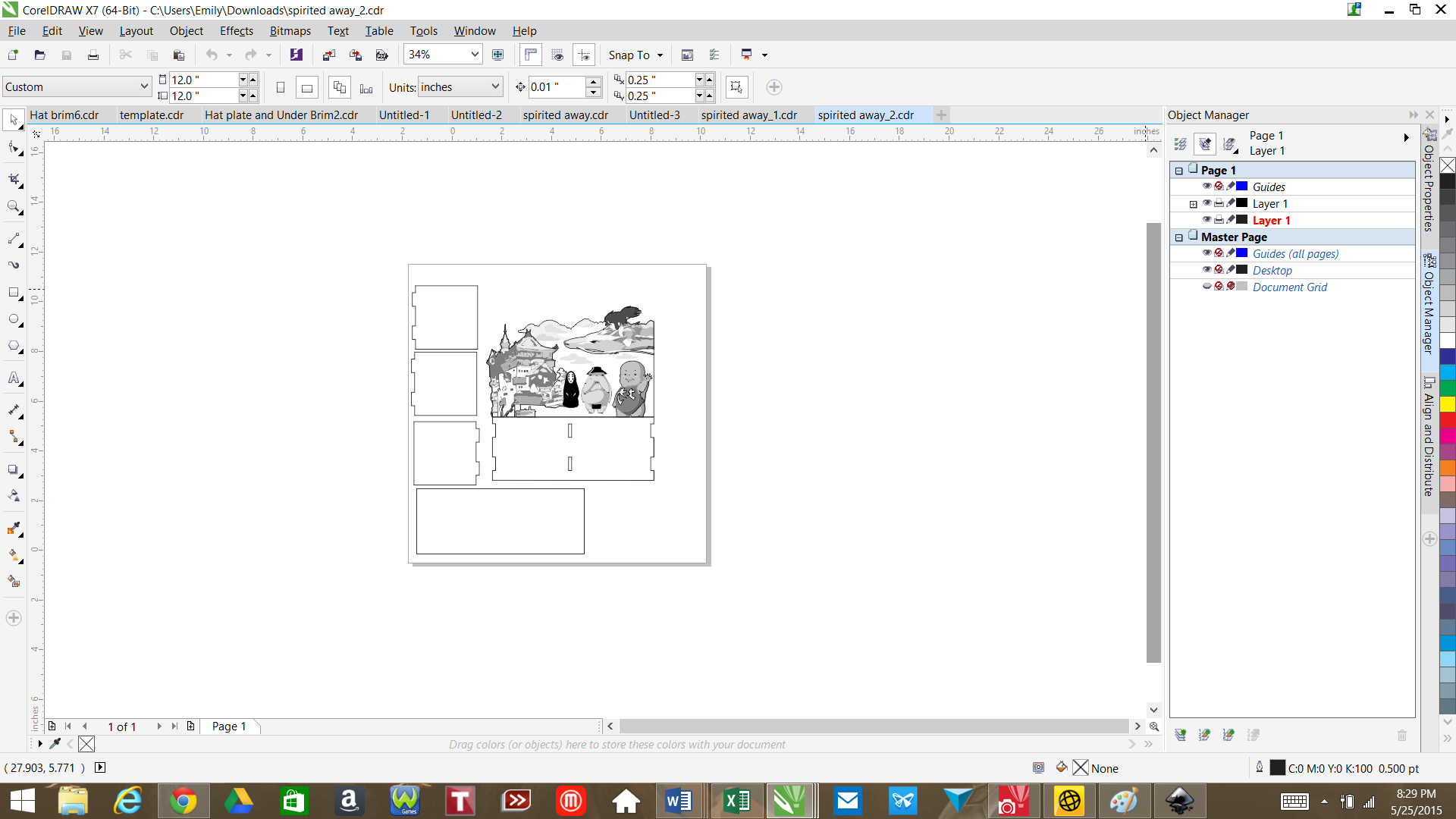Open the zoom level dropdown

point(475,55)
